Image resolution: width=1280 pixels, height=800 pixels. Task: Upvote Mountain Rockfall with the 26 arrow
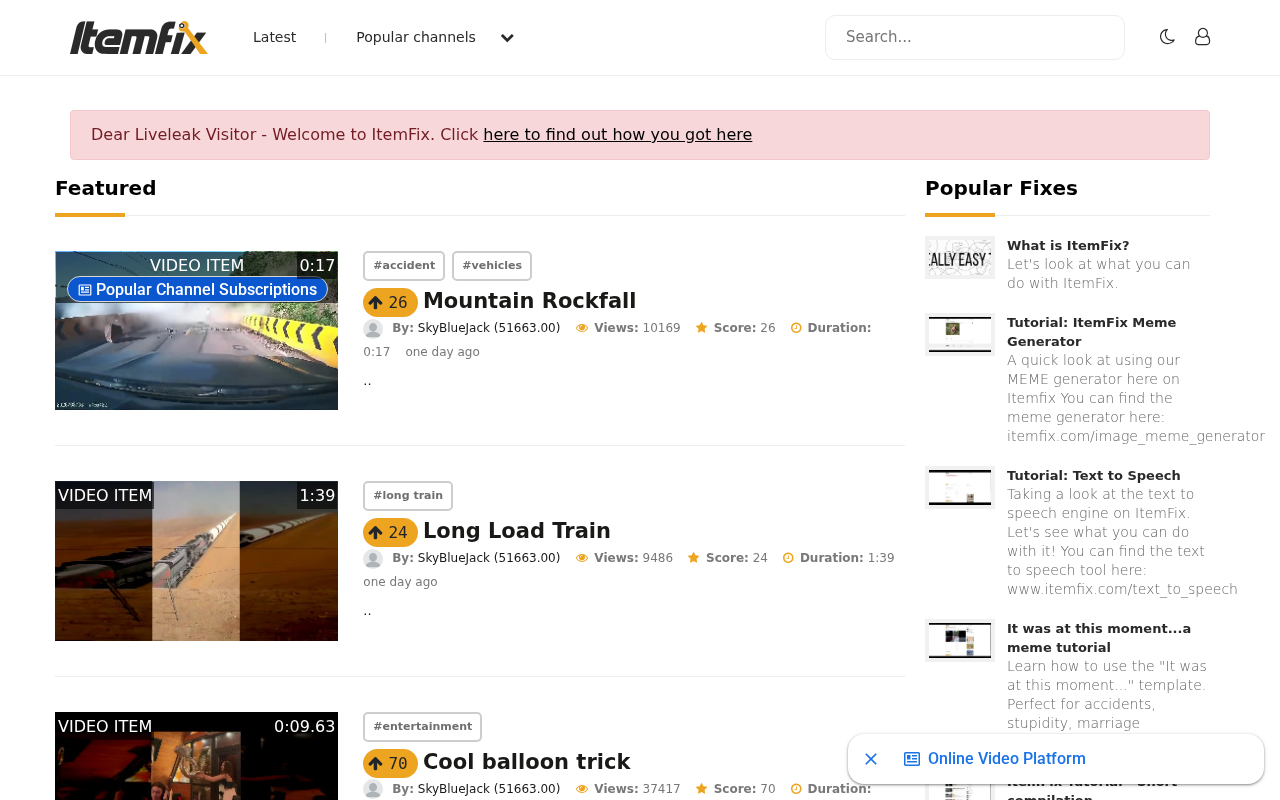pyautogui.click(x=390, y=302)
